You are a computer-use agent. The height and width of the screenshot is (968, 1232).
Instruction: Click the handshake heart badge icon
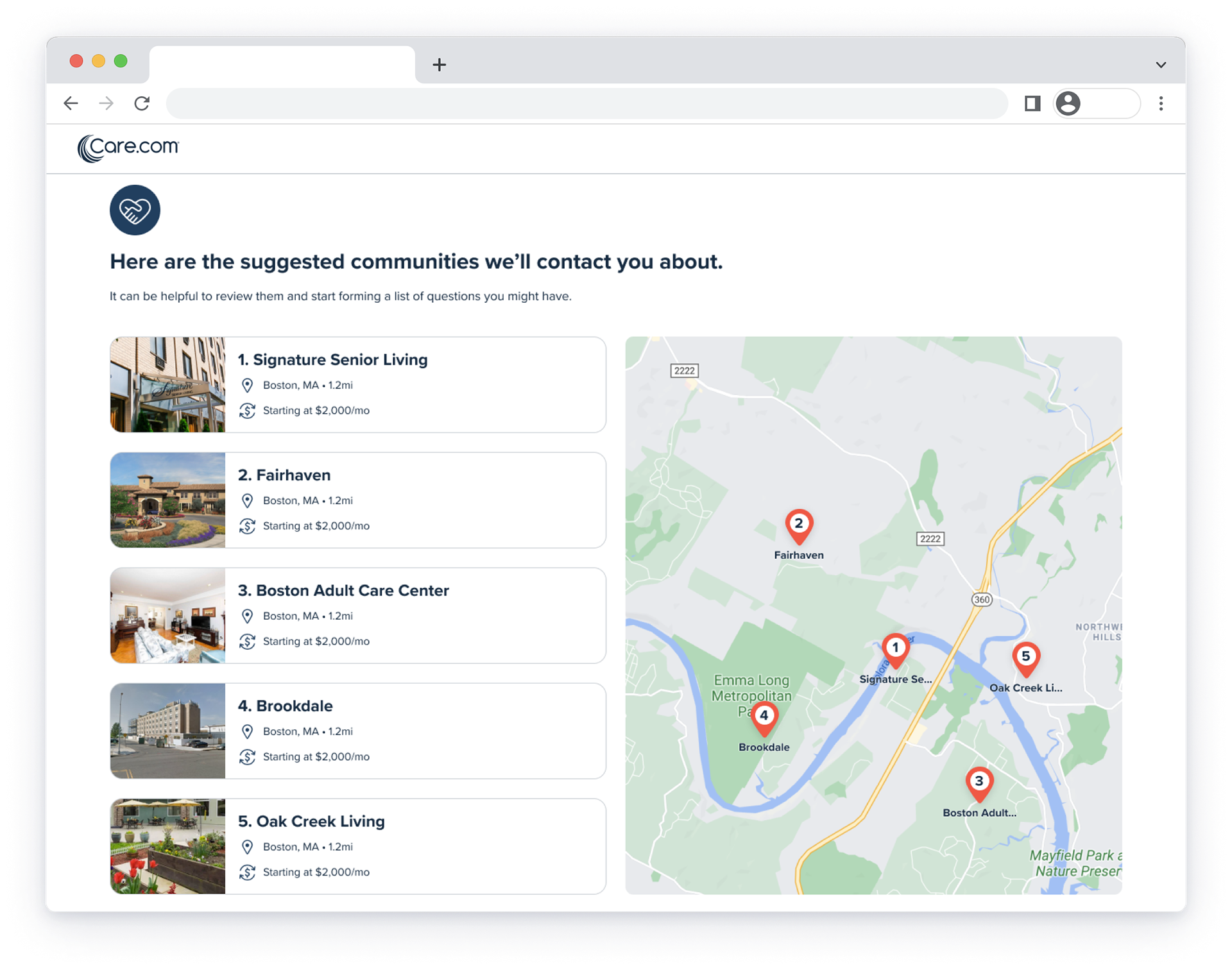(135, 210)
